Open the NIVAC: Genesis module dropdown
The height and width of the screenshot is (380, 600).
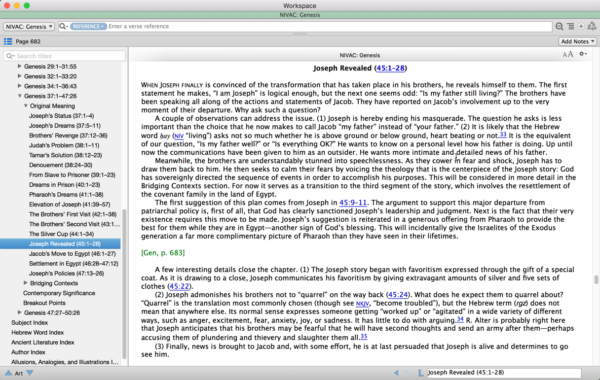29,26
